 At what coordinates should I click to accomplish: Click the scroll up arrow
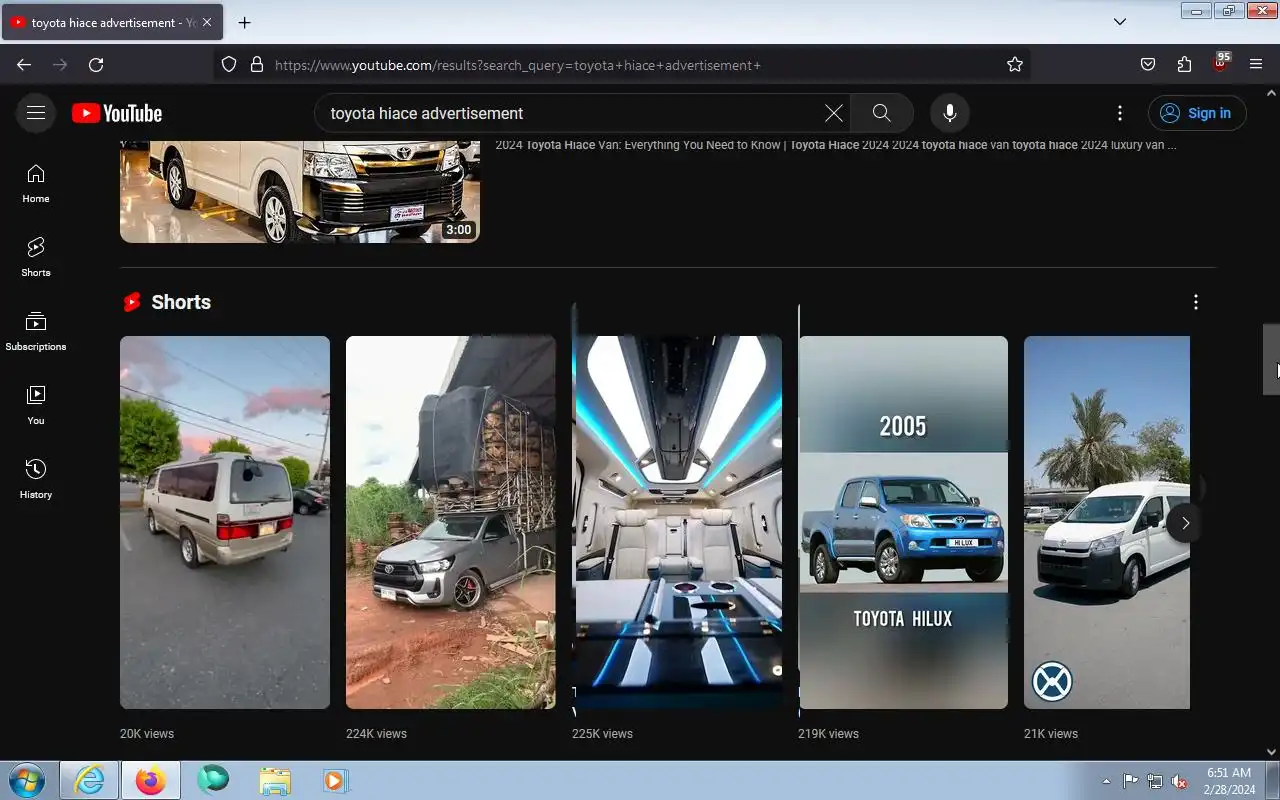1272,92
